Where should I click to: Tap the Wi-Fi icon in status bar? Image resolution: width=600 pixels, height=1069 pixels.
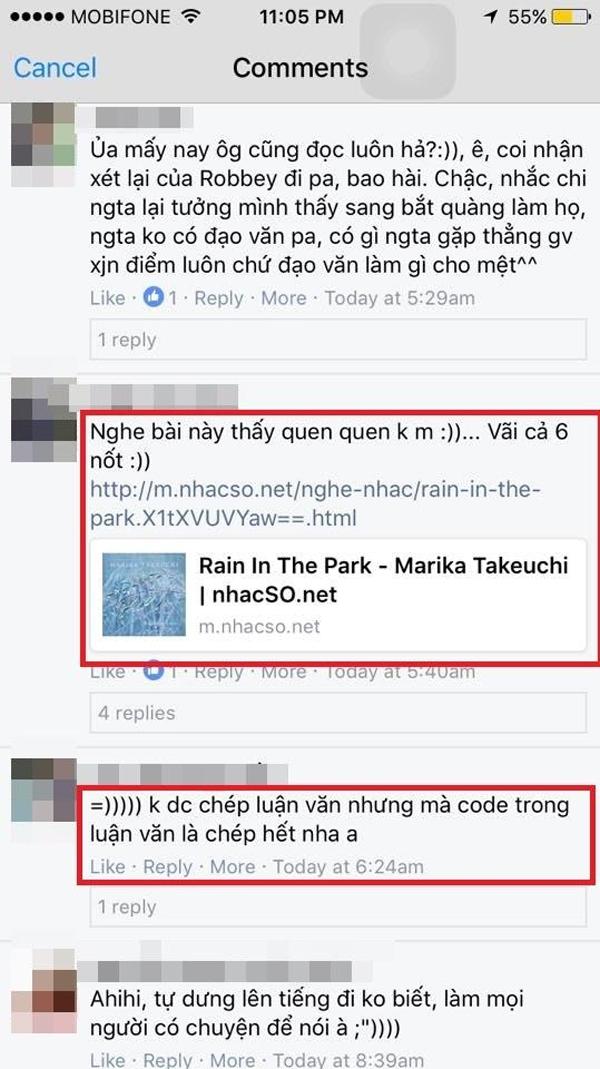tap(192, 16)
